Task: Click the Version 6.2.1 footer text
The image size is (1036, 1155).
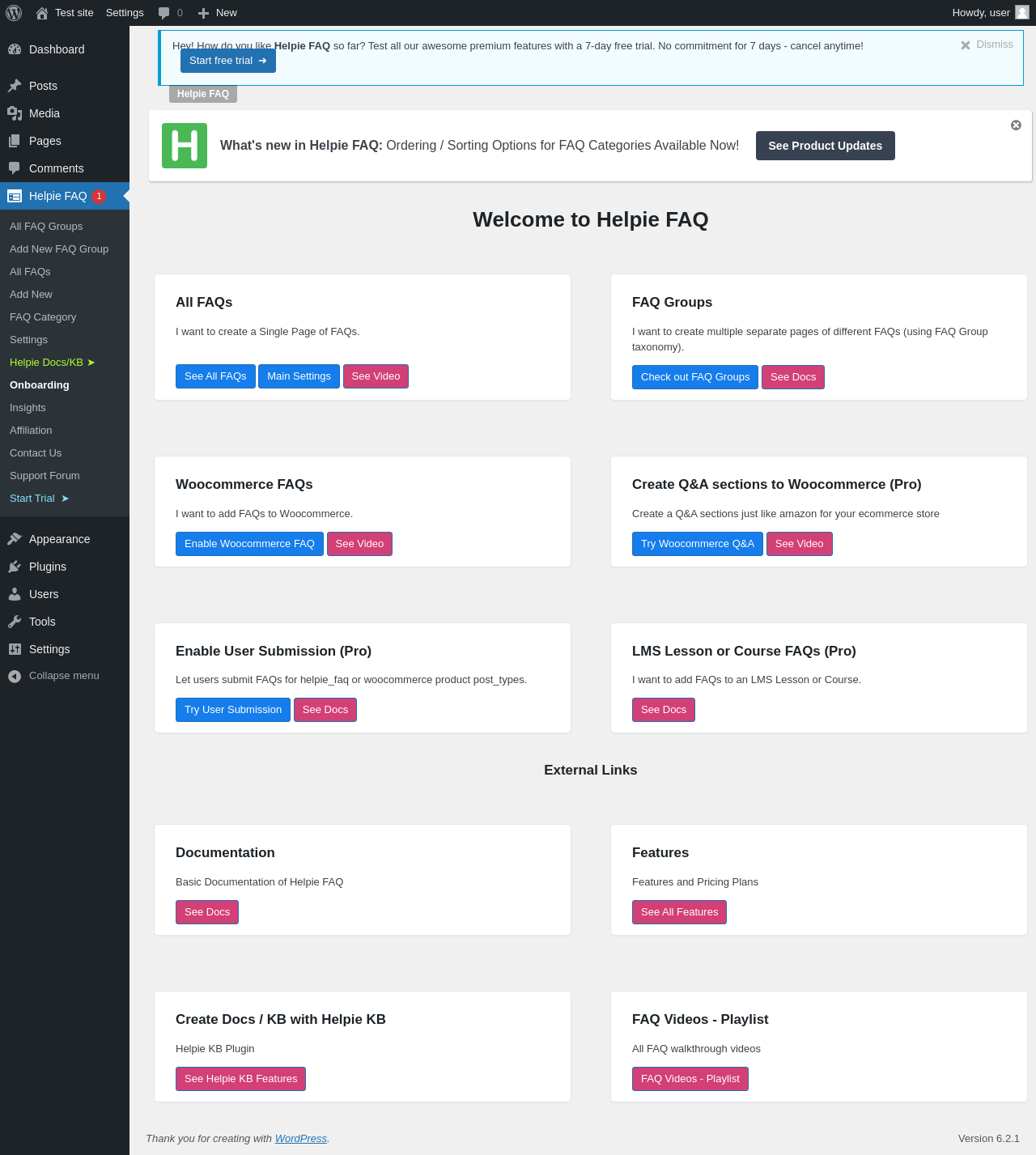Action: [x=989, y=1138]
